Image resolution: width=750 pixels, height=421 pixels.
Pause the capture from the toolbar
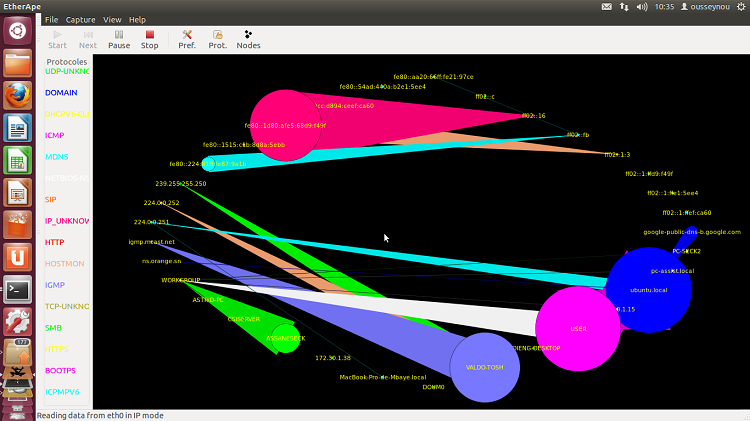pyautogui.click(x=119, y=38)
